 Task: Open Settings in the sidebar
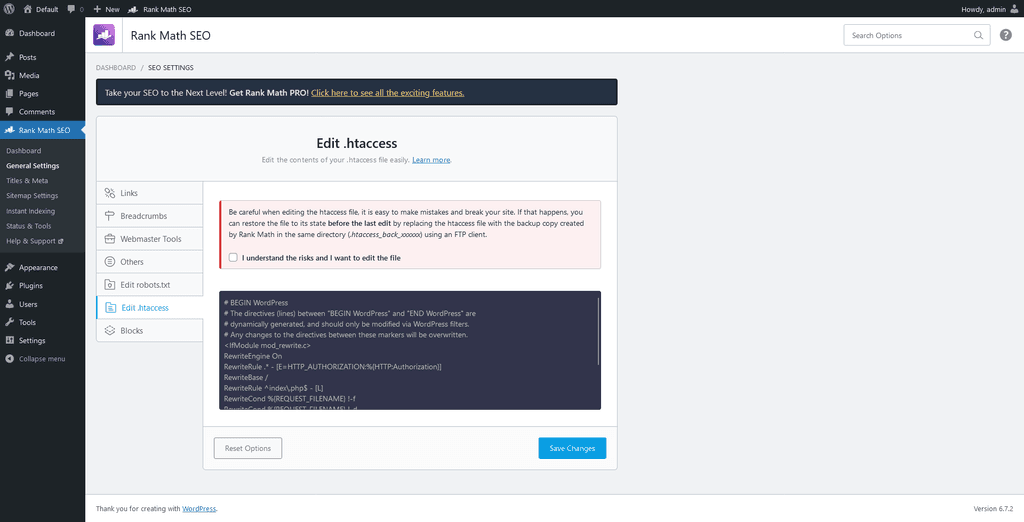(42, 341)
